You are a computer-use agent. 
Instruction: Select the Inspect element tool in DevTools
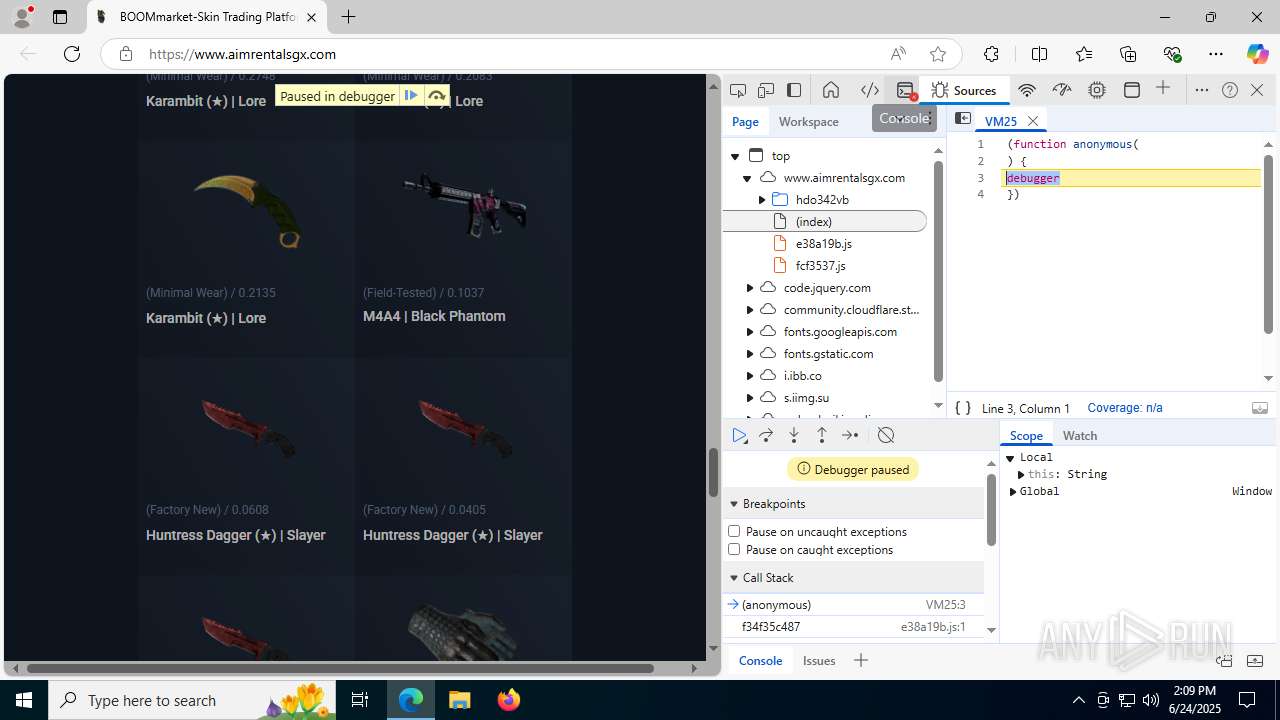[x=738, y=90]
